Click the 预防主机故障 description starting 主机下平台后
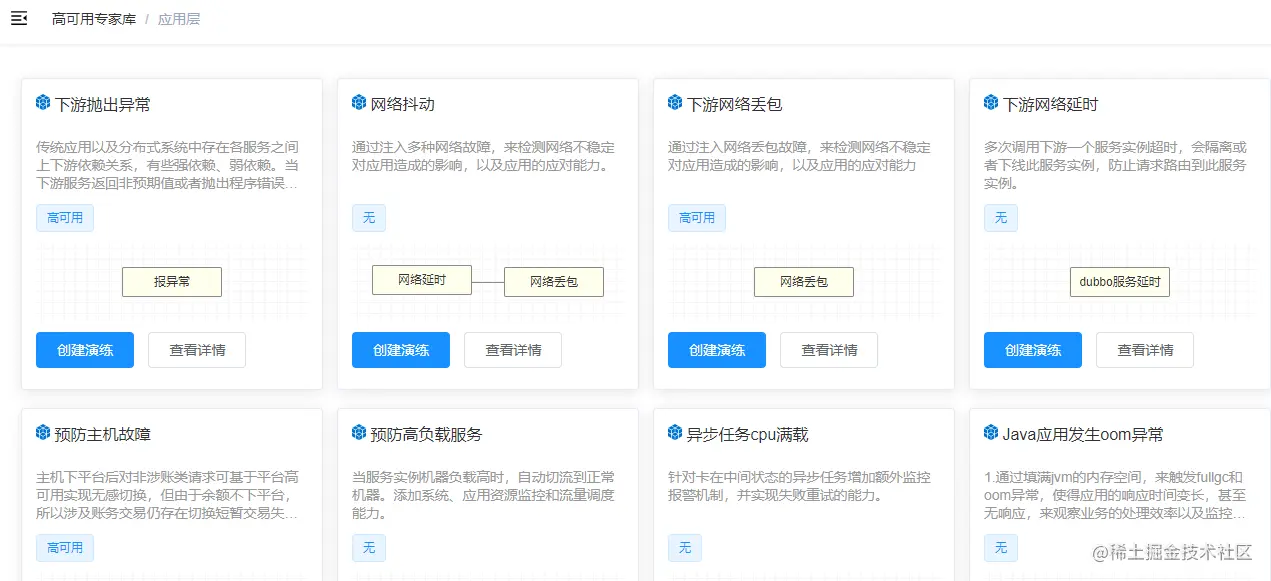Image resolution: width=1271 pixels, height=581 pixels. click(x=167, y=495)
